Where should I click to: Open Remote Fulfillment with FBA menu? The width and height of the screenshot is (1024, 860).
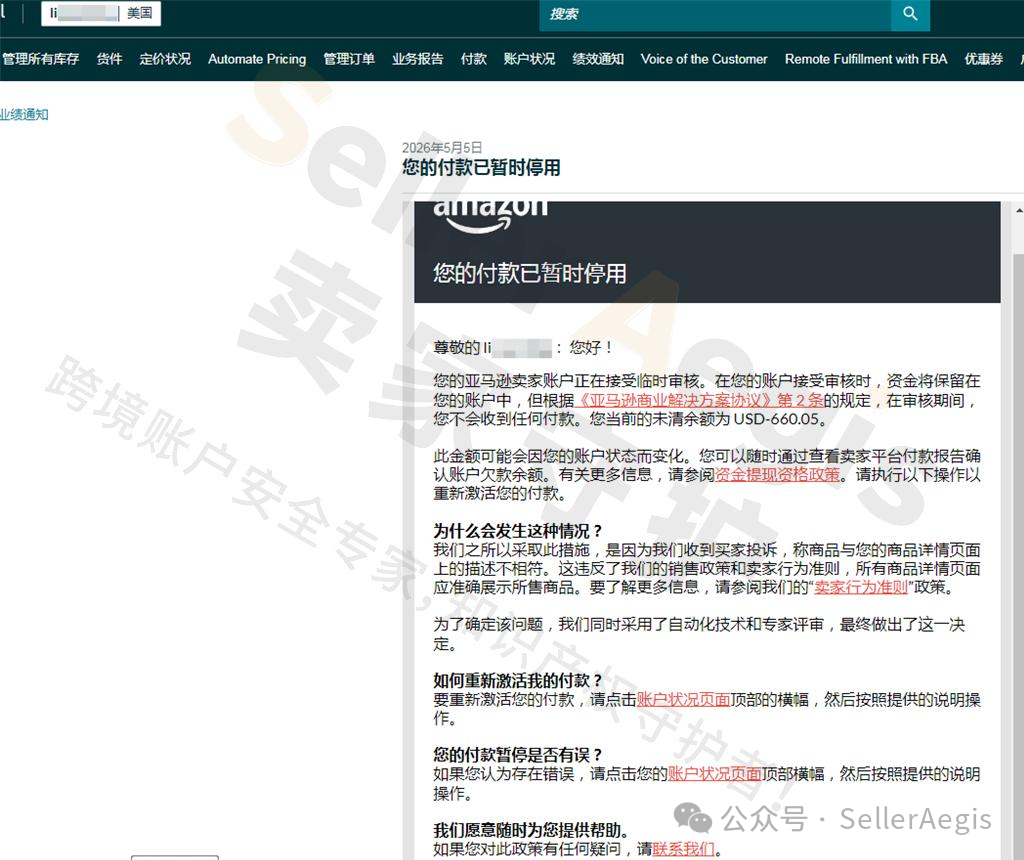coord(866,59)
